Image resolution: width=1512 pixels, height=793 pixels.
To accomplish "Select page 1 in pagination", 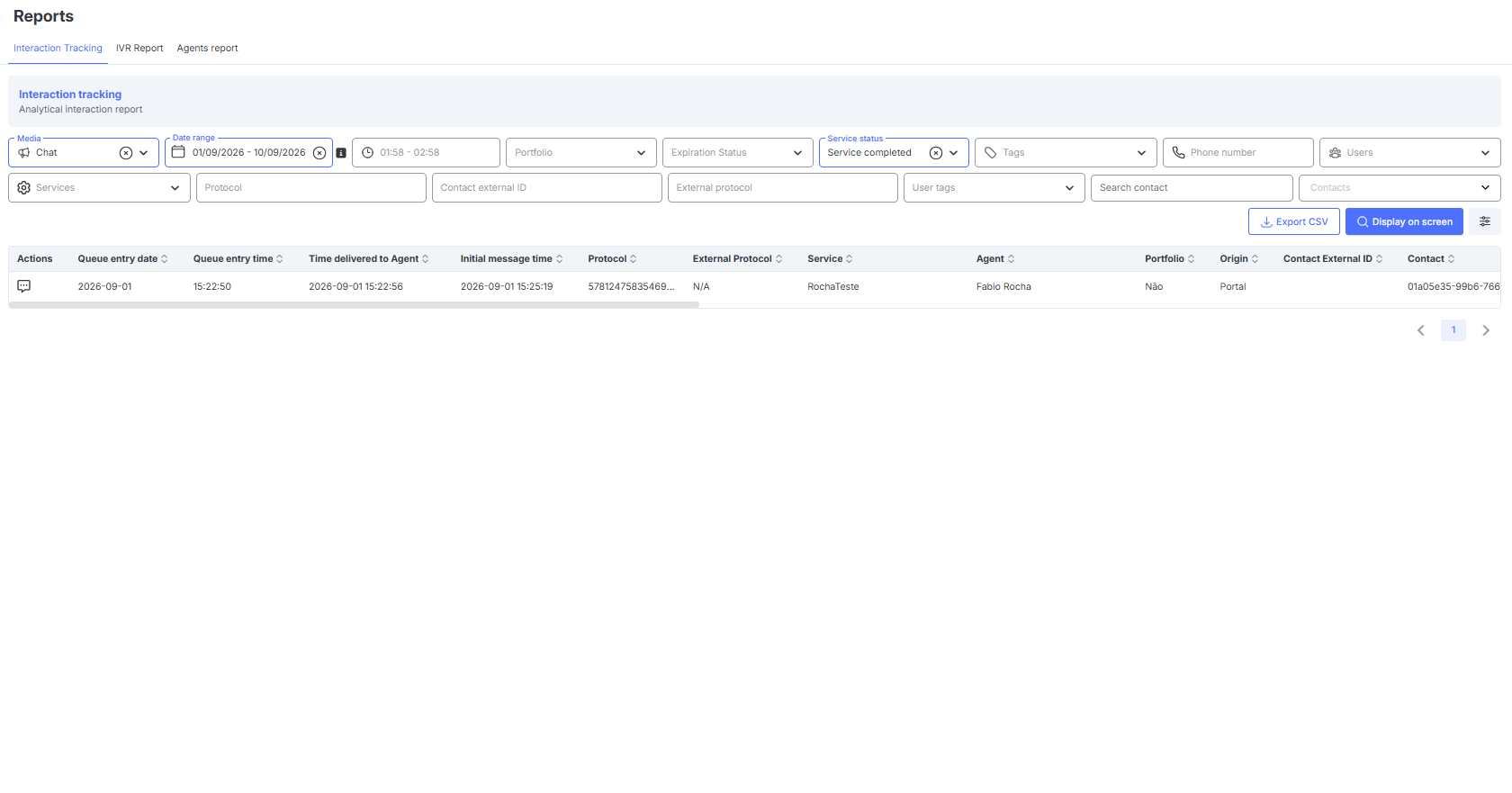I will tap(1453, 330).
